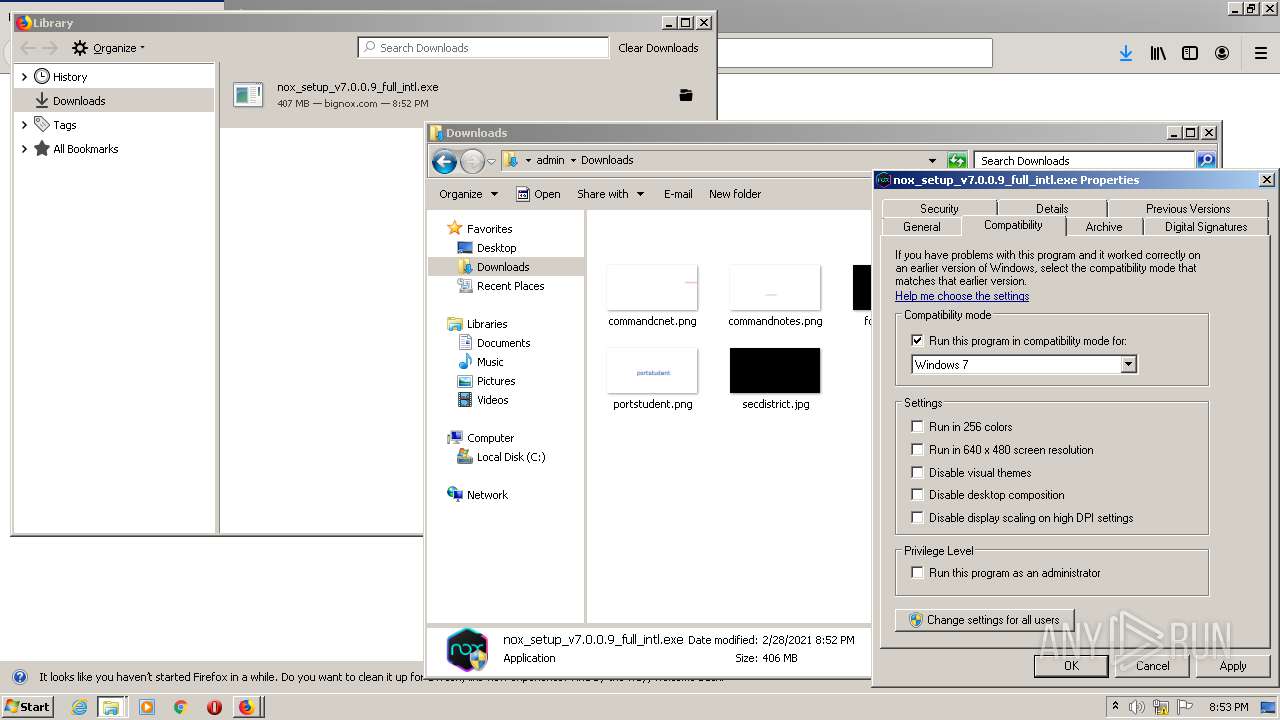
Task: Check Disable desktop composition
Action: (x=917, y=495)
